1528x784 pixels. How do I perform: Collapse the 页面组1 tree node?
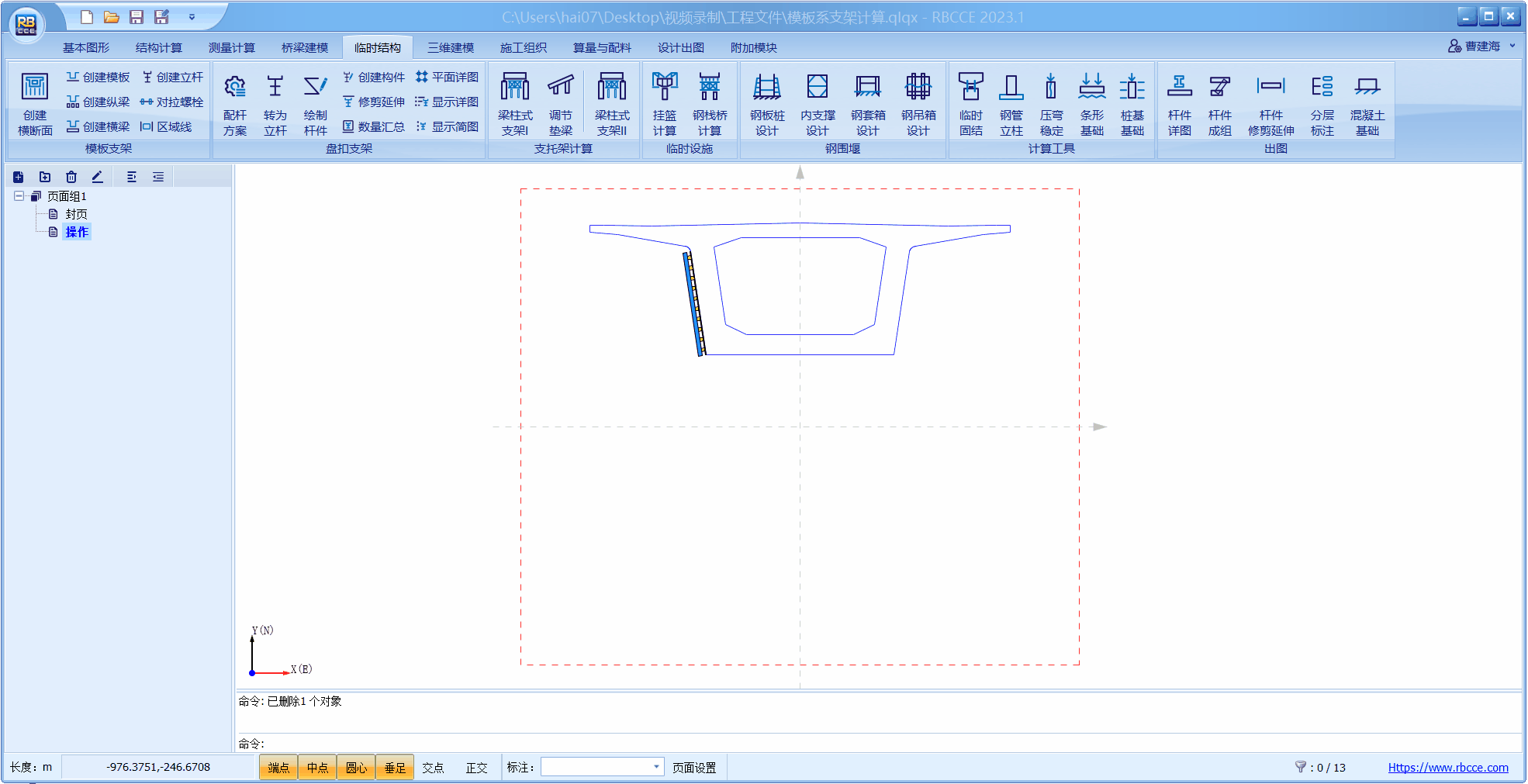coord(19,196)
